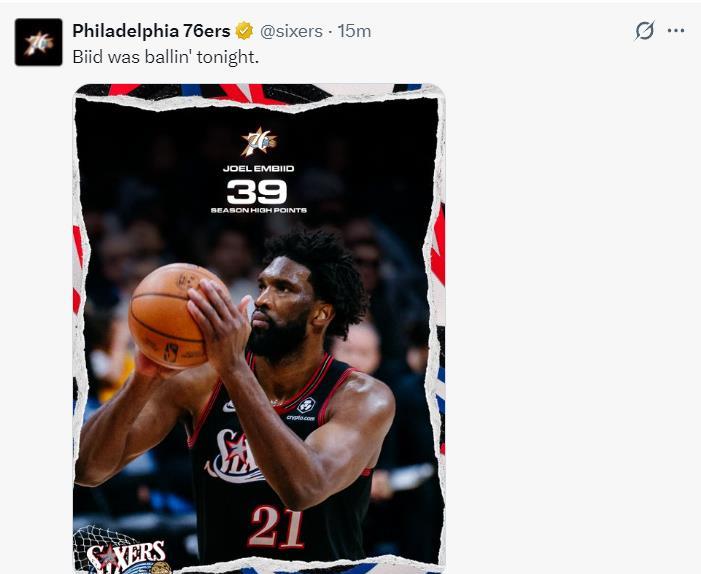The height and width of the screenshot is (574, 701).
Task: Click the Sixers script on jersey chest
Action: pos(236,456)
